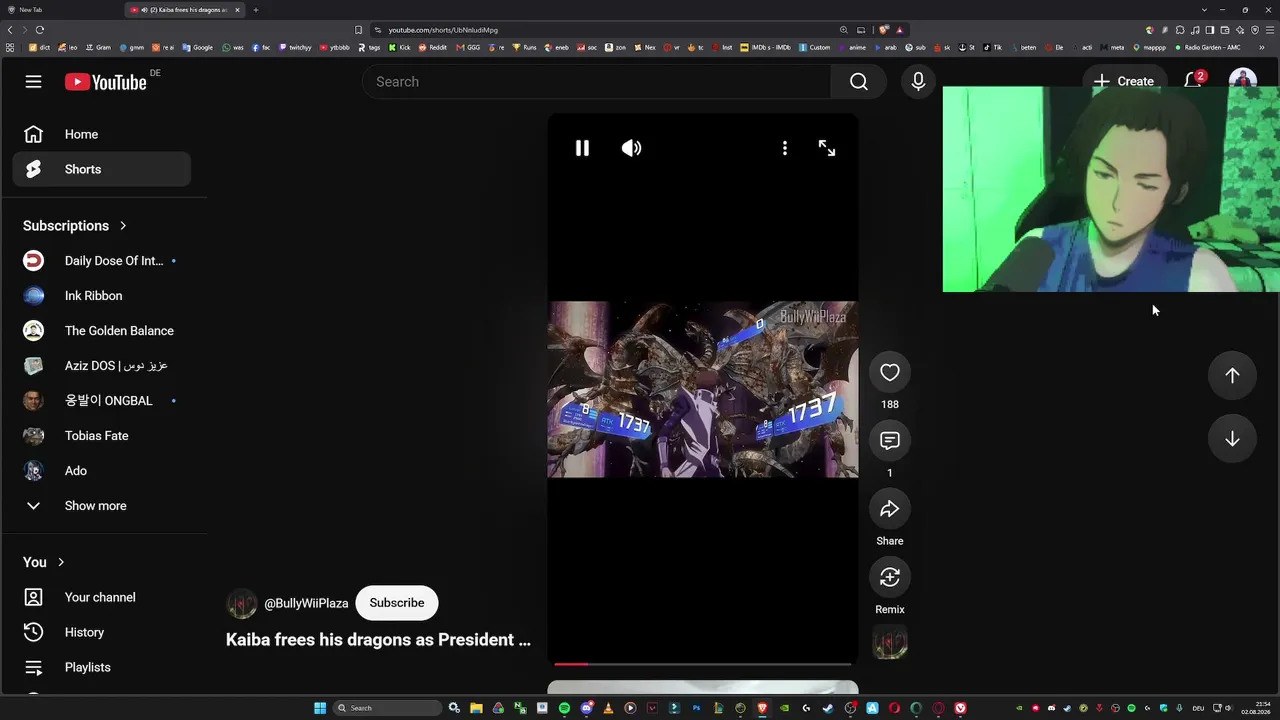Click the taskbar Search box

point(387,708)
